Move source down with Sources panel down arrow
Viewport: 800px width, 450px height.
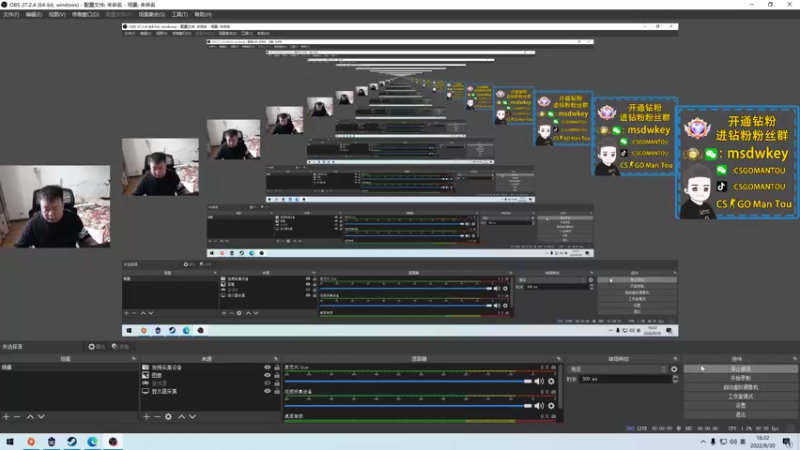(x=192, y=417)
